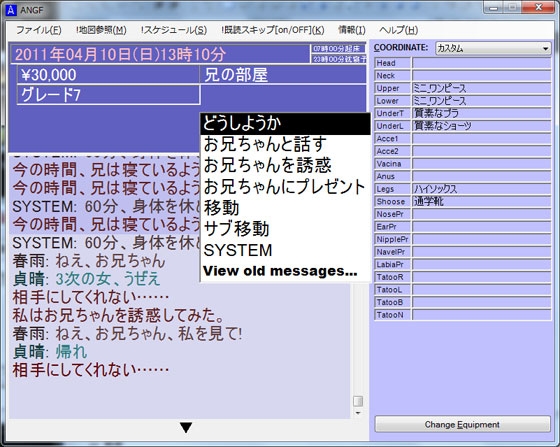Select お兄ちゃんと話す from the choice list

coord(285,144)
